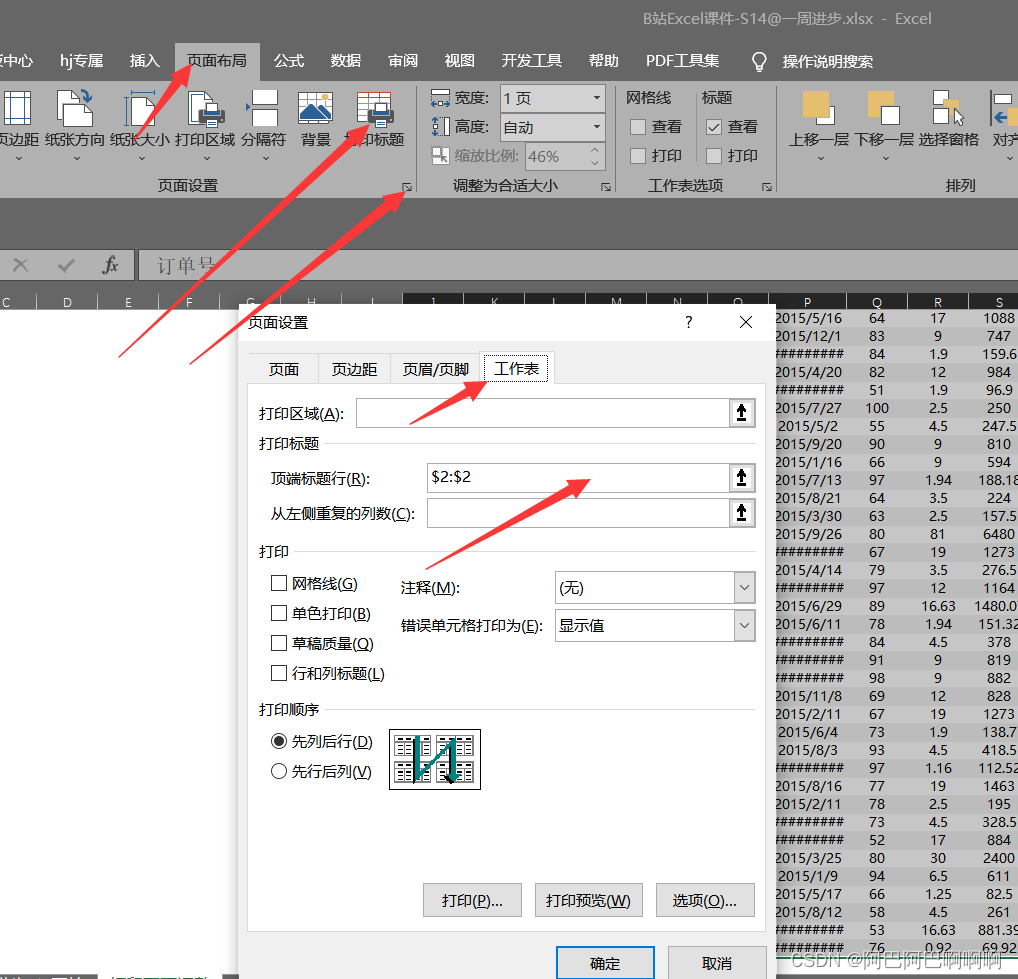Open the Height (高度) dropdown
This screenshot has height=979, width=1018.
[x=597, y=127]
